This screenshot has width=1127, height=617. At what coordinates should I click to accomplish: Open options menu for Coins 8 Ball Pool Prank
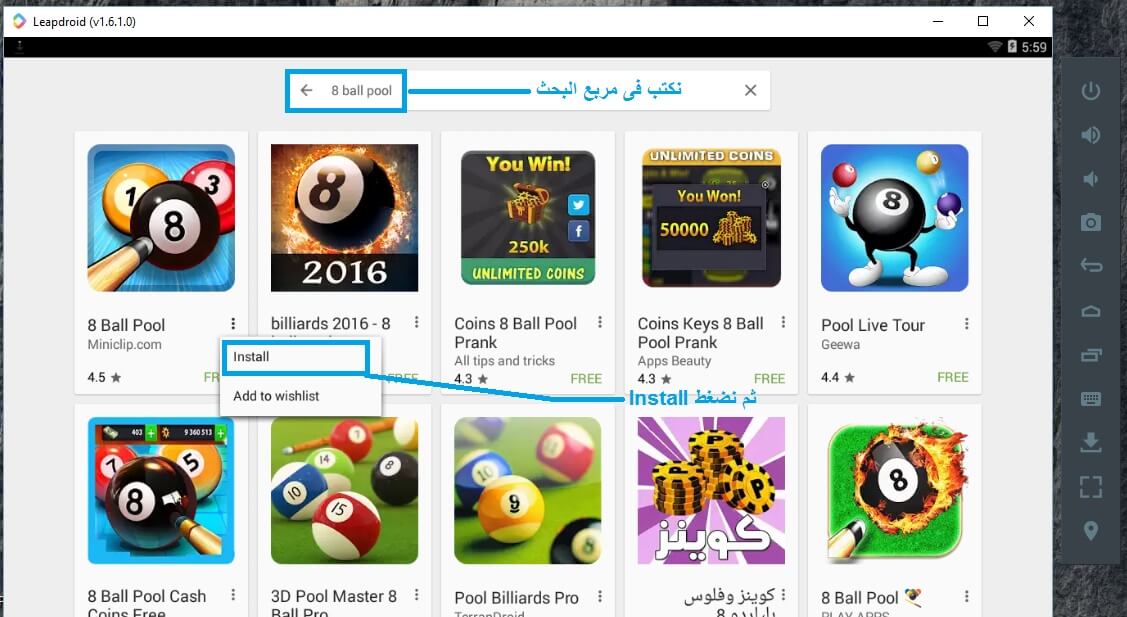(600, 322)
